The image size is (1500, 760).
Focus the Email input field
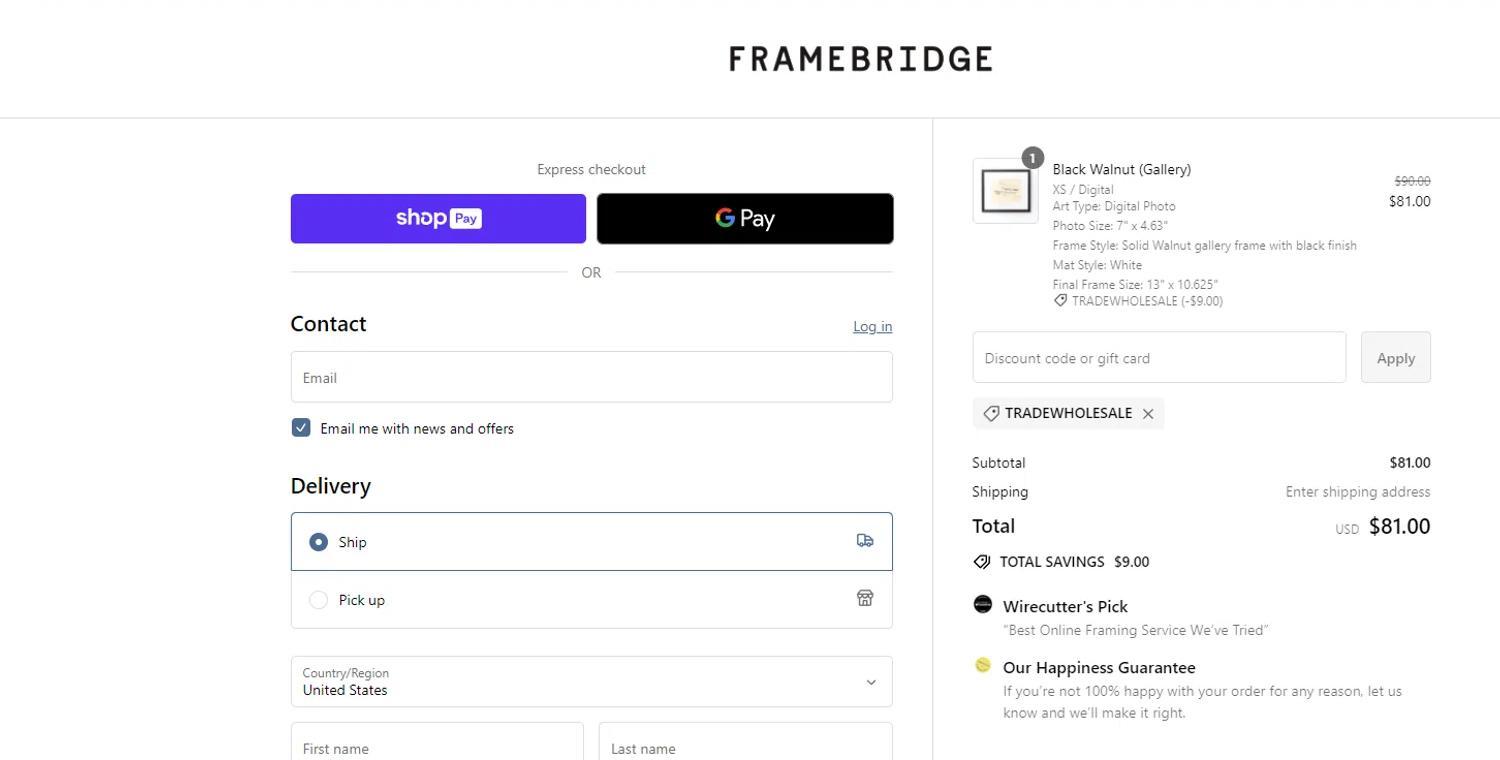[x=591, y=377]
